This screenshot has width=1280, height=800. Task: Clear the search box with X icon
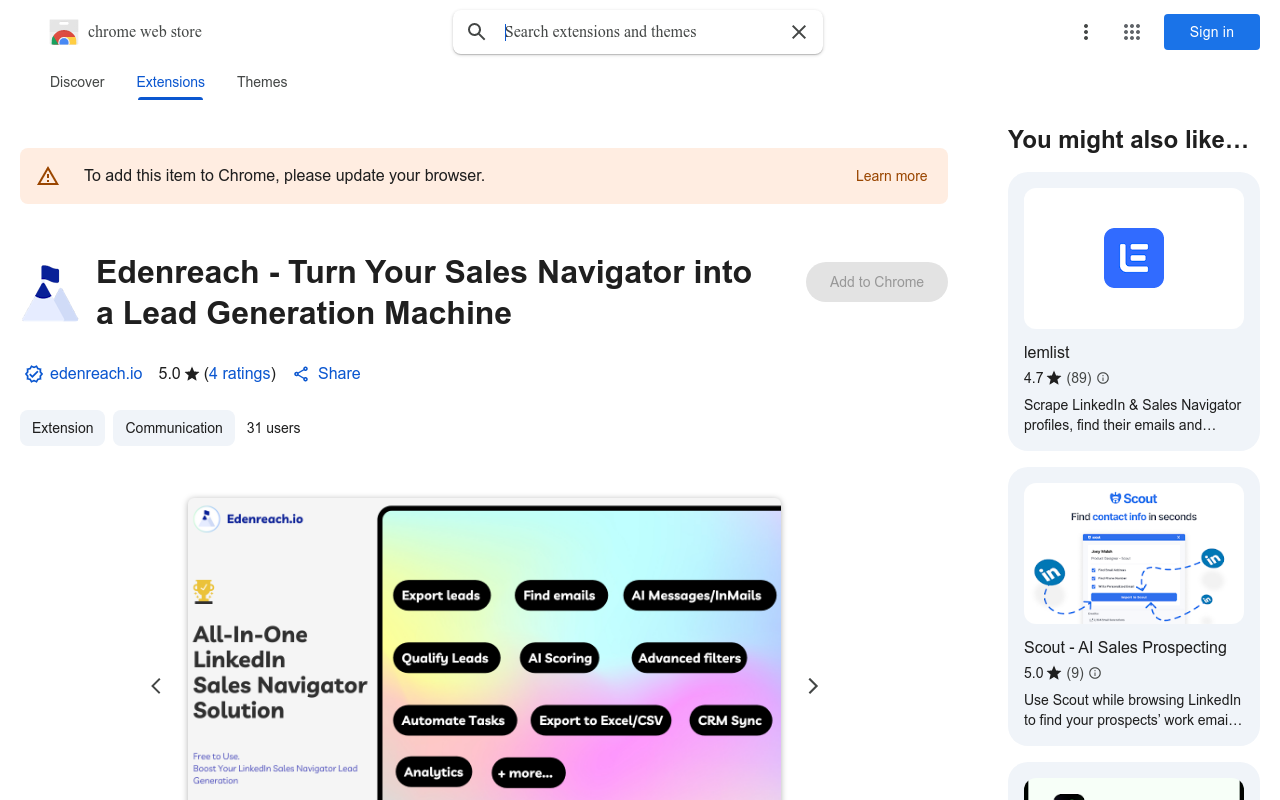pyautogui.click(x=799, y=32)
